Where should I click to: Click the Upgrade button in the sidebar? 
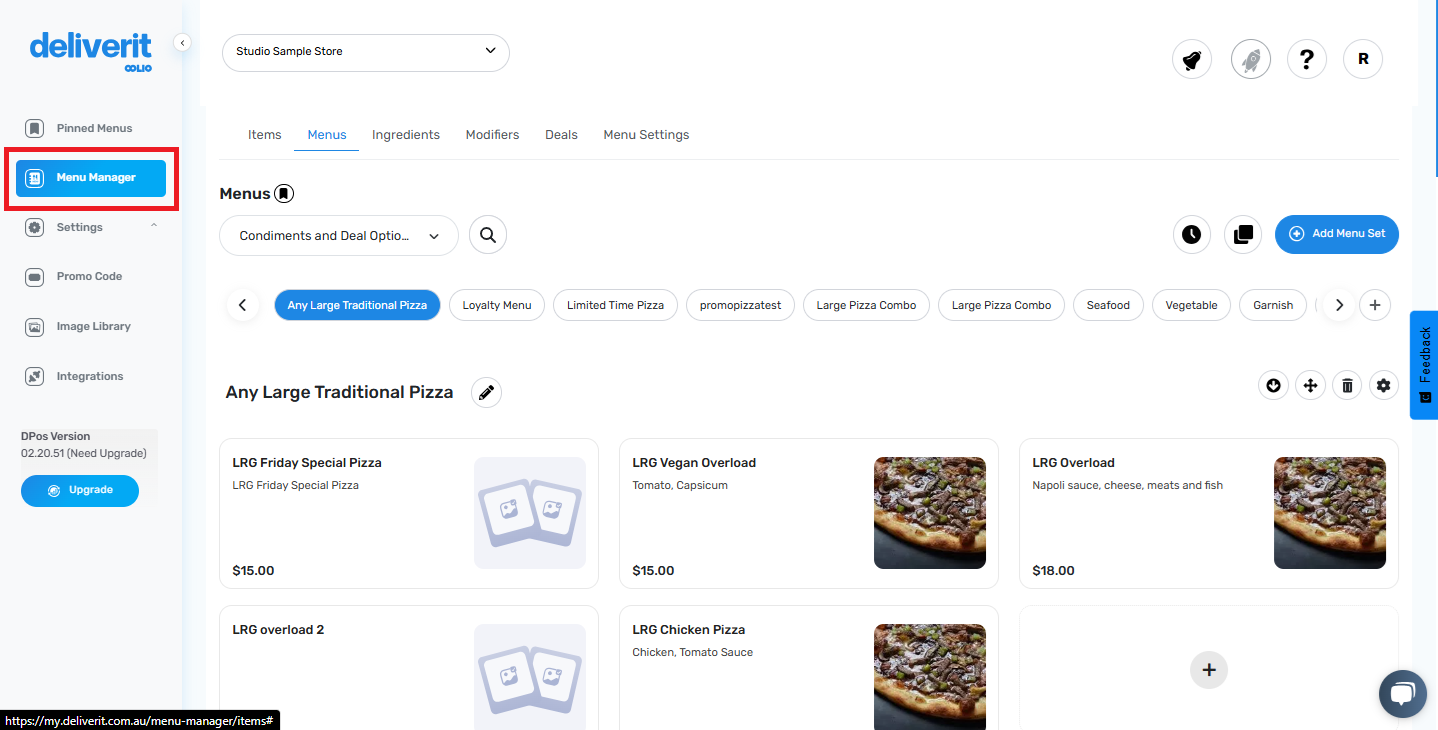80,491
